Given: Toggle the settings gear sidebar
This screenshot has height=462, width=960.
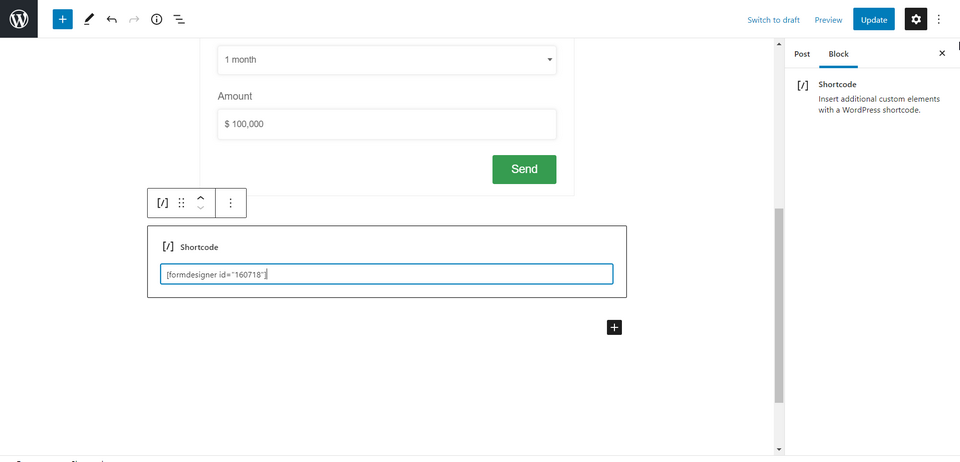Looking at the screenshot, I should [x=915, y=19].
